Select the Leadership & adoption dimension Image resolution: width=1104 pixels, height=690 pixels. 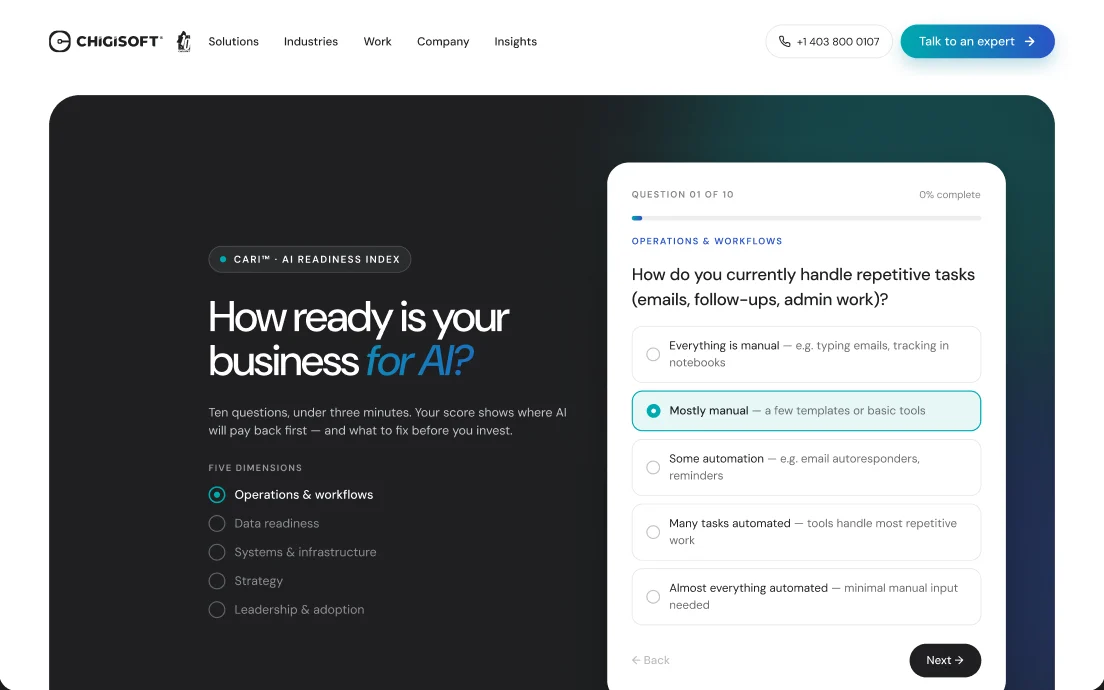[x=287, y=610]
